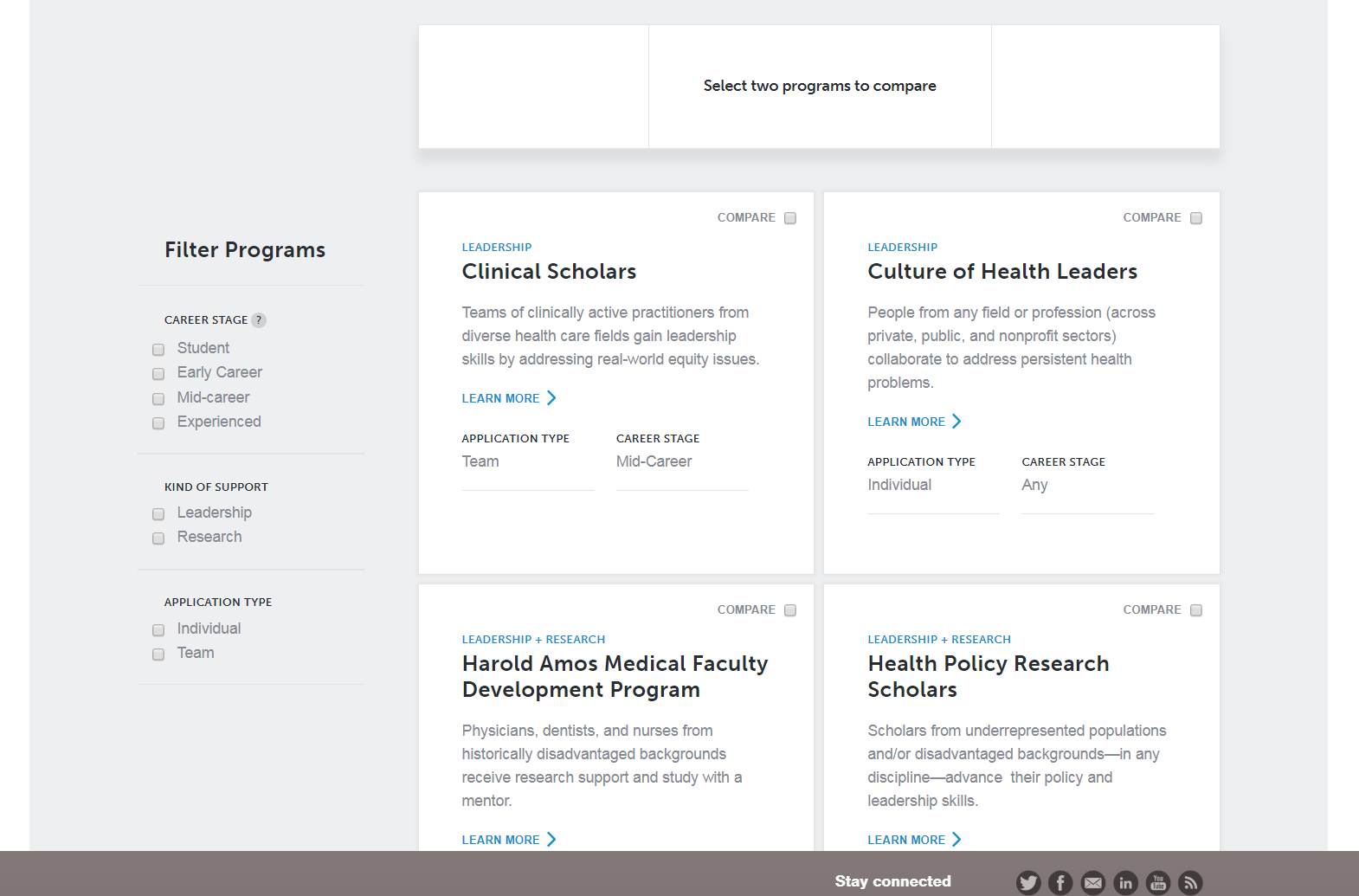Check Compare for Harold Amos Medical Faculty program
Image resolution: width=1359 pixels, height=896 pixels.
790,610
